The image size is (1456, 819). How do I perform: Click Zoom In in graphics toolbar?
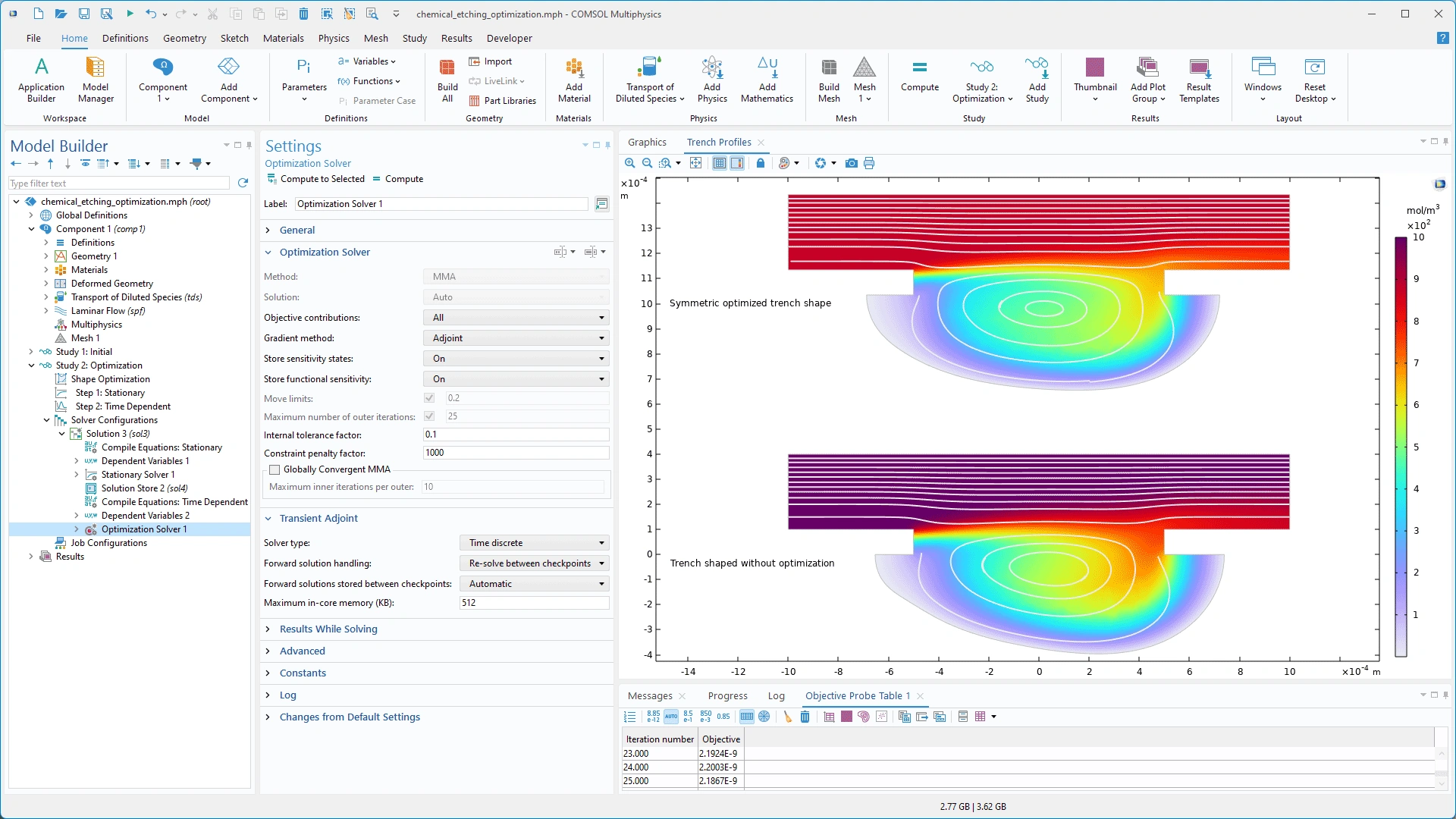point(629,163)
